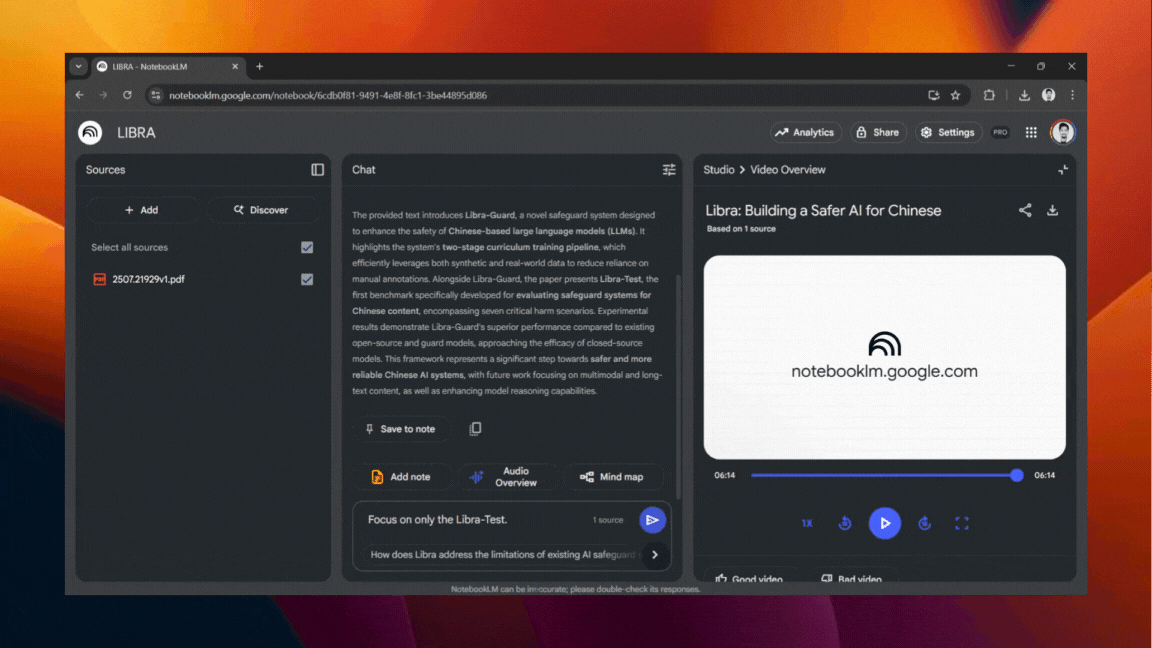Screen dimensions: 1152x648
Task: Open tab search dropdown
Action: click(79, 67)
